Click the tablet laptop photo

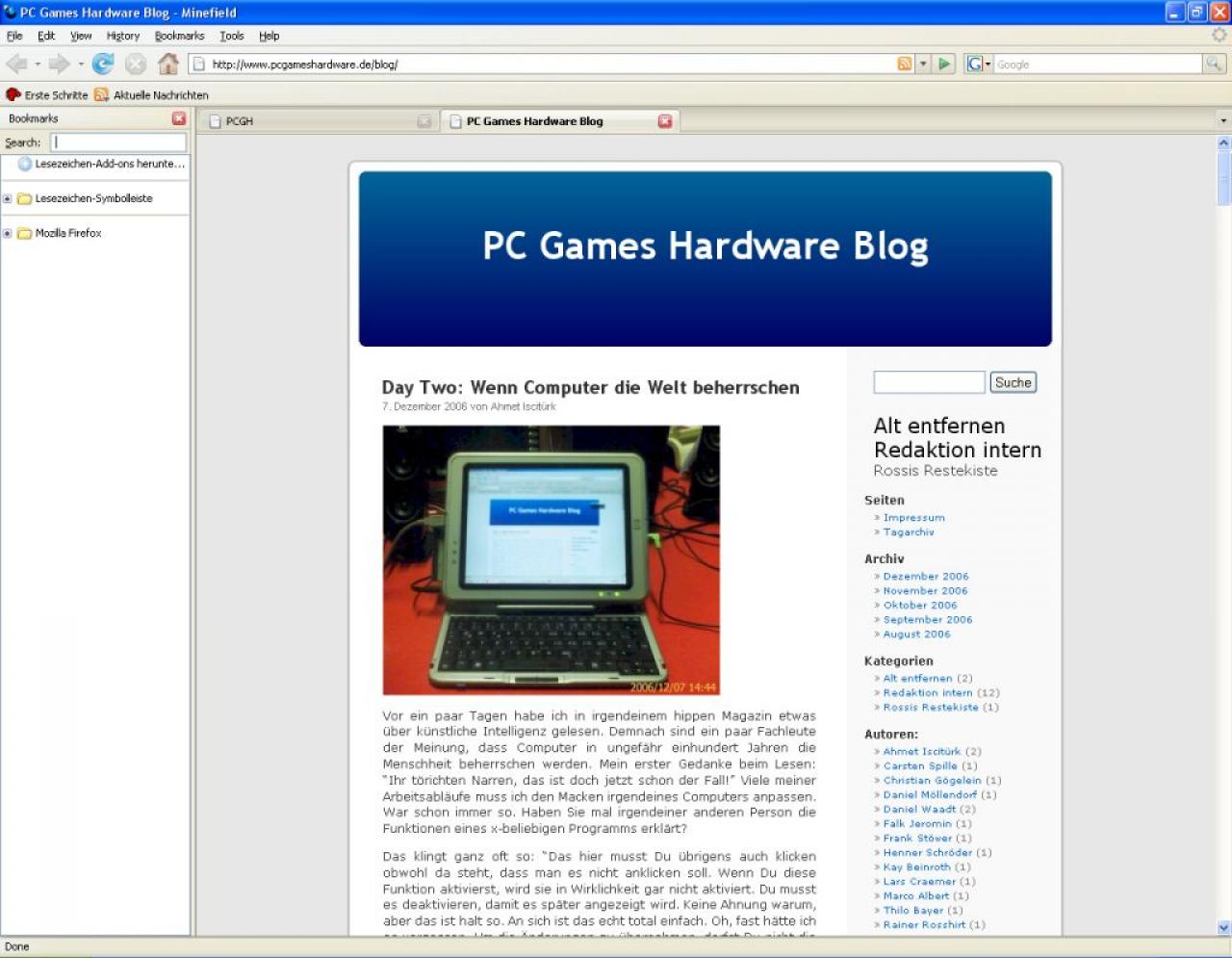[552, 560]
